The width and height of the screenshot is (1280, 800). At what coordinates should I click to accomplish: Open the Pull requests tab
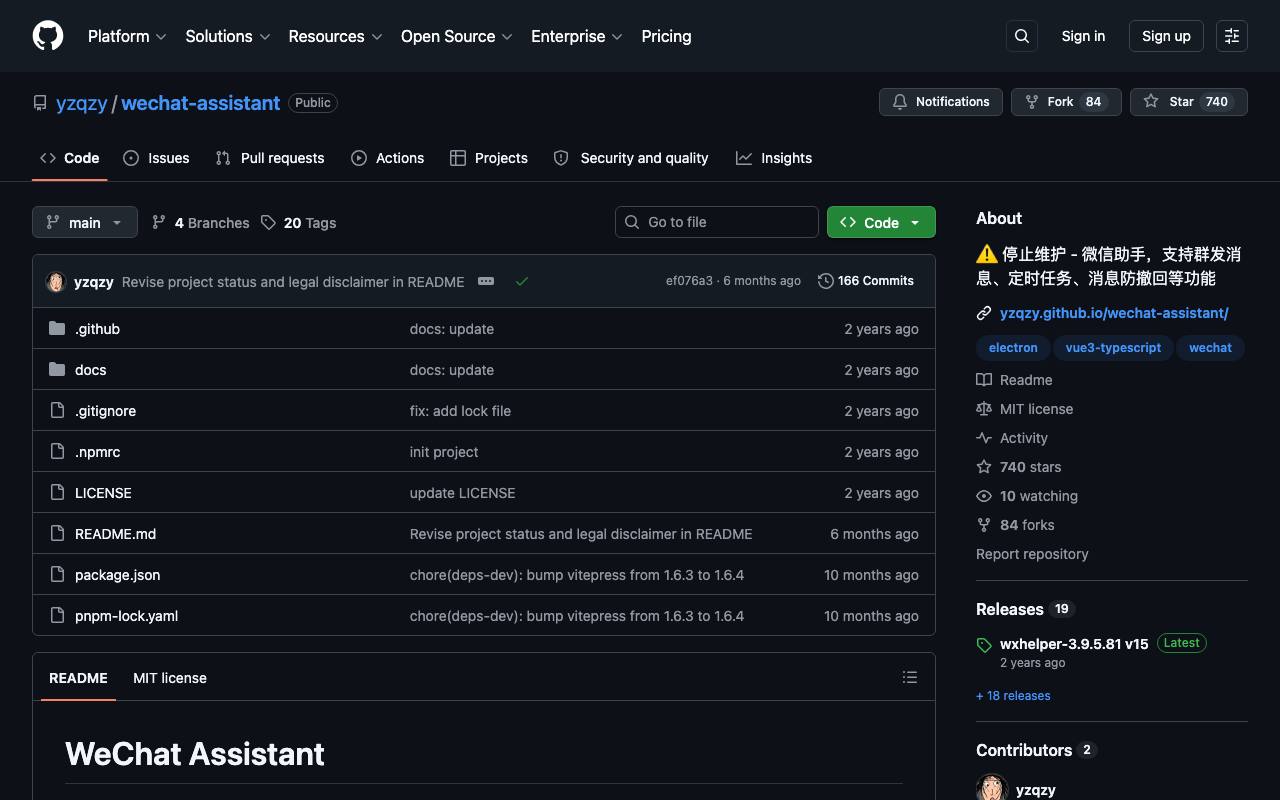[270, 158]
